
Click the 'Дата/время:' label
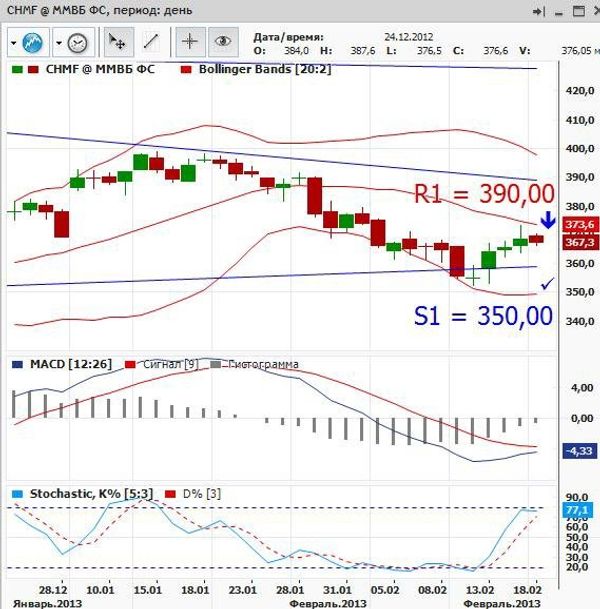click(x=289, y=37)
